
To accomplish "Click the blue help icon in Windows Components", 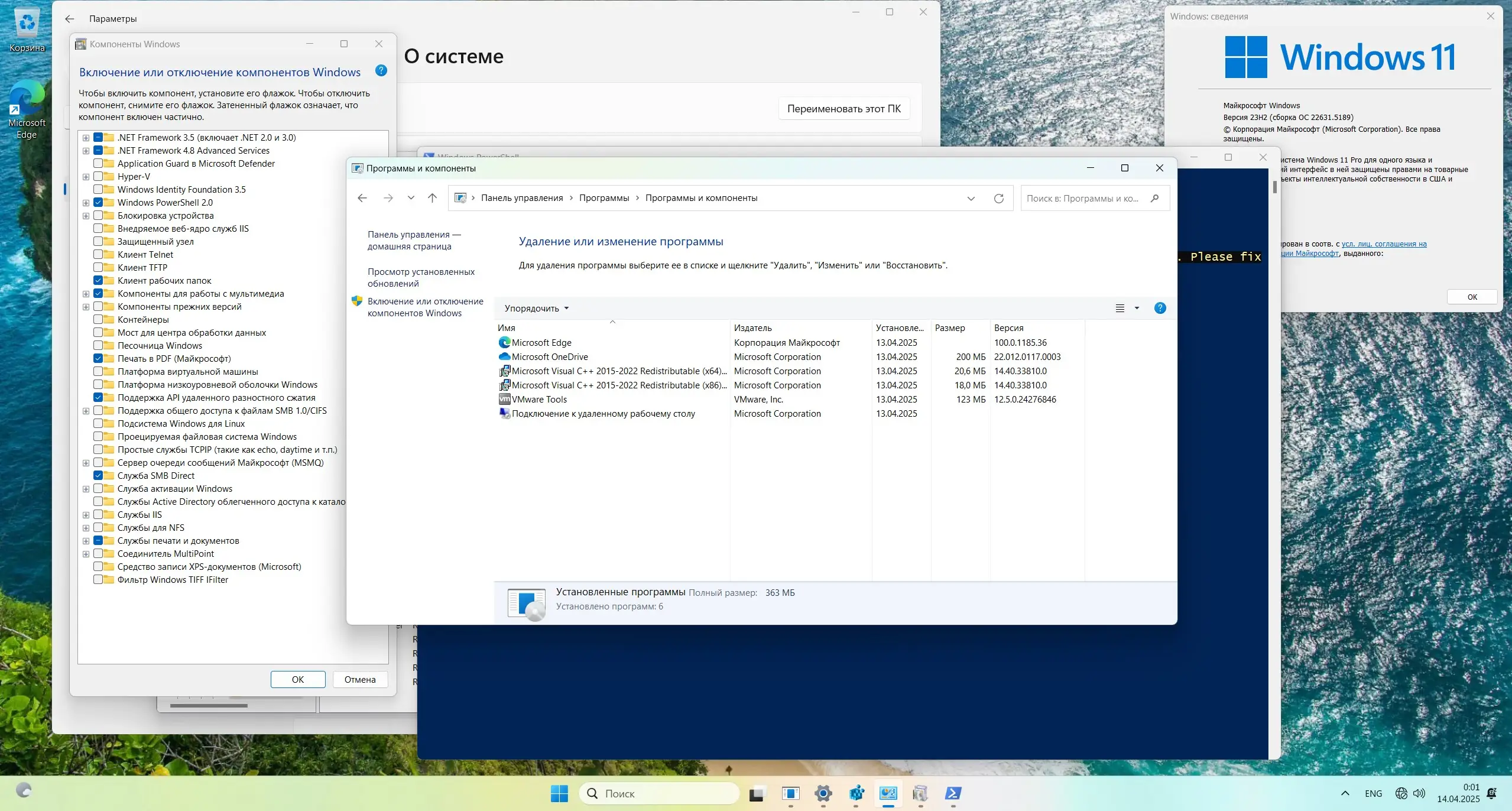I will pyautogui.click(x=381, y=71).
